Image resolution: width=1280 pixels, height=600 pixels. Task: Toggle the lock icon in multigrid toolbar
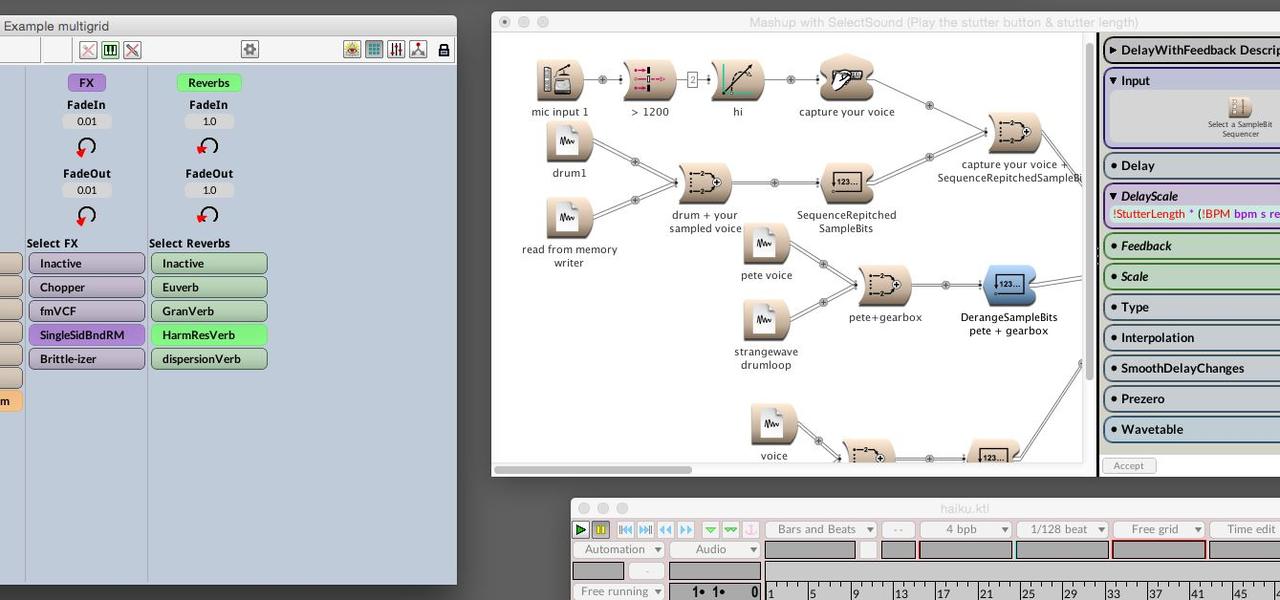pos(444,50)
